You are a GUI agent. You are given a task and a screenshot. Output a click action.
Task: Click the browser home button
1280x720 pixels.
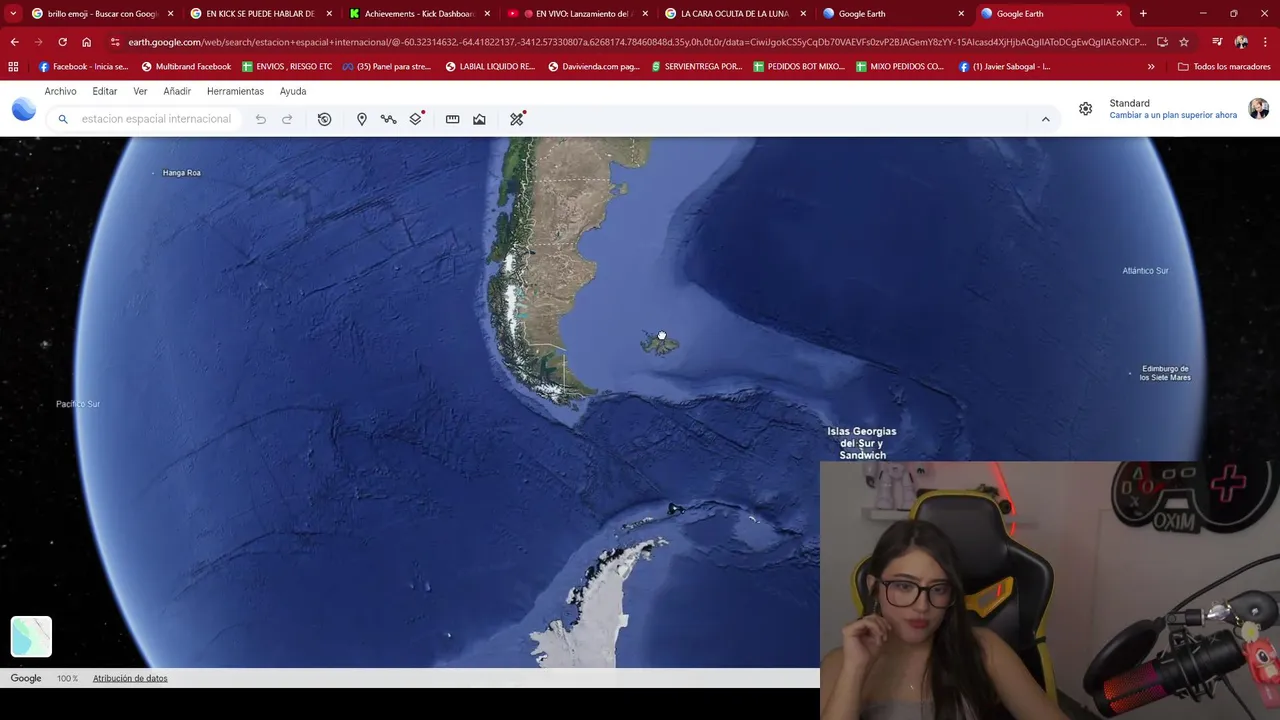click(86, 42)
